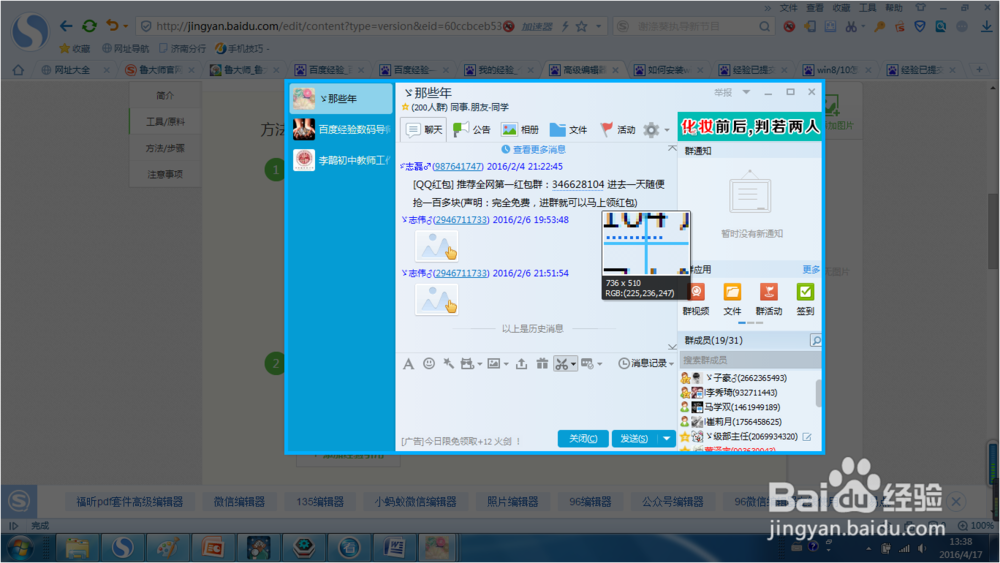The height and width of the screenshot is (563, 1000).
Task: Click the image thumbnail sent at 19:53:48
Action: click(437, 246)
